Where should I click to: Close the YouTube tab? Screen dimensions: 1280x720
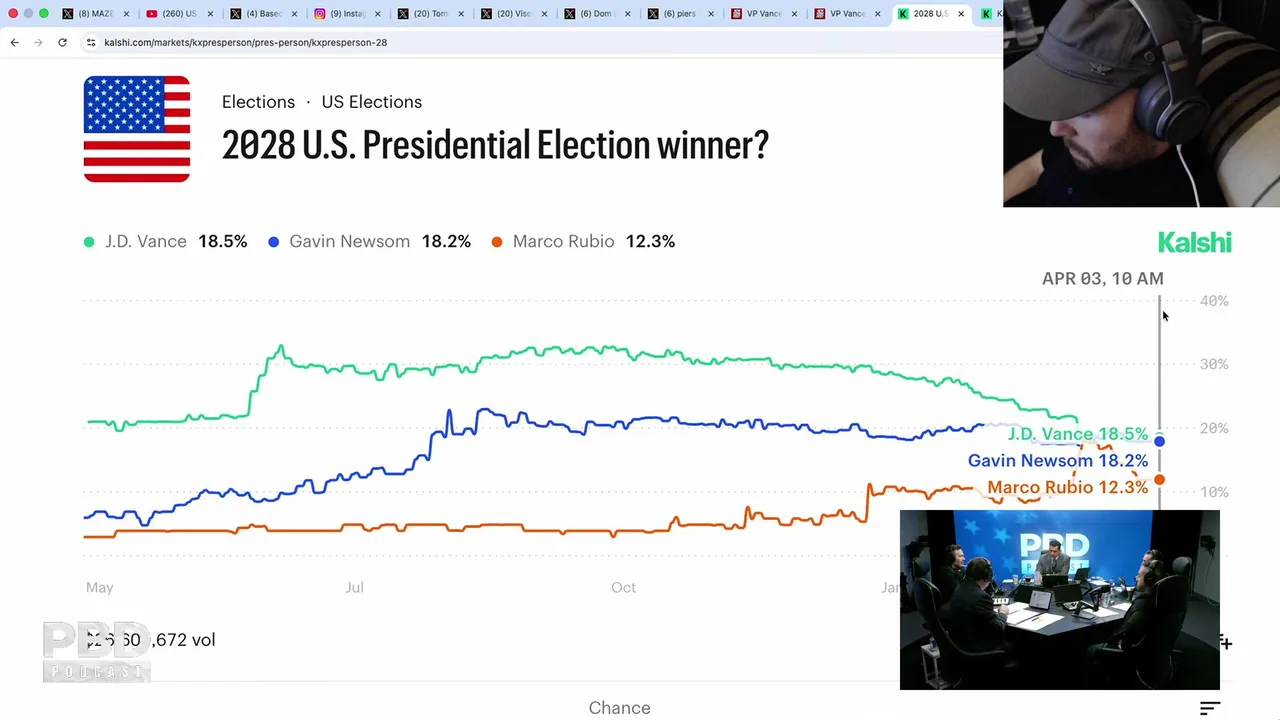pos(210,14)
